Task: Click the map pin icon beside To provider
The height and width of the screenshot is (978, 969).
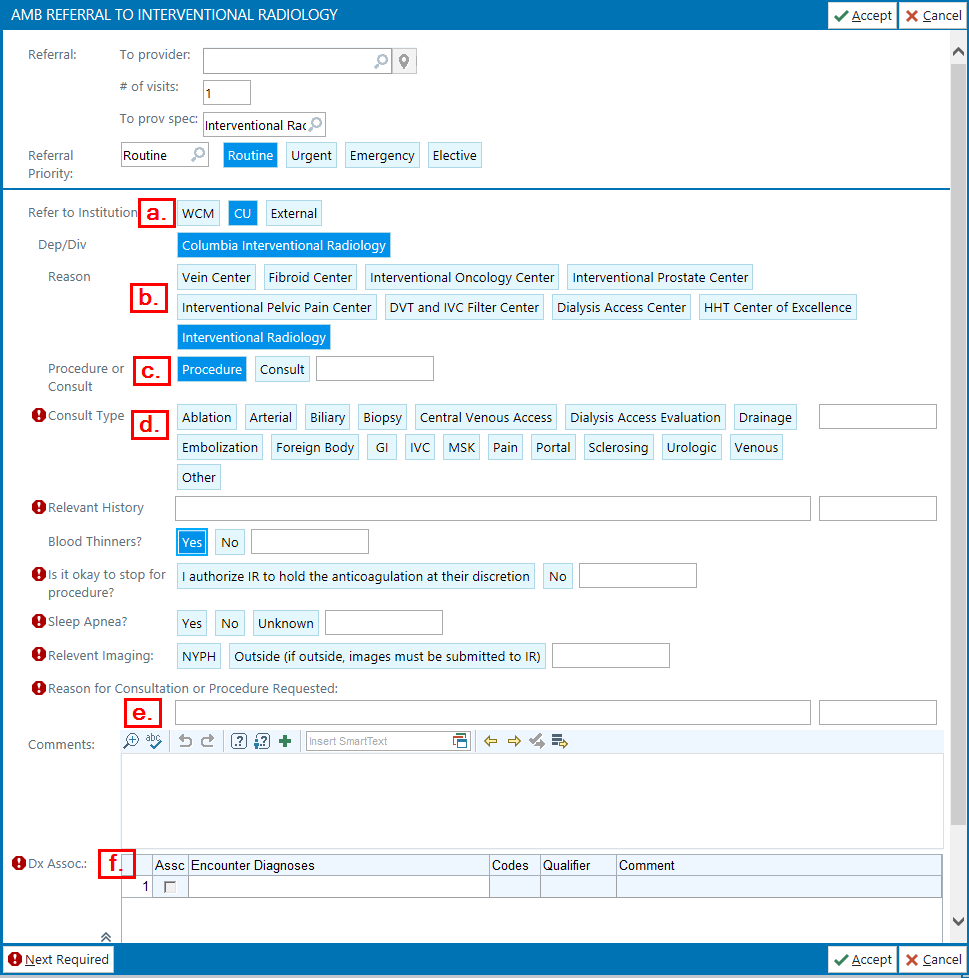Action: pyautogui.click(x=404, y=62)
